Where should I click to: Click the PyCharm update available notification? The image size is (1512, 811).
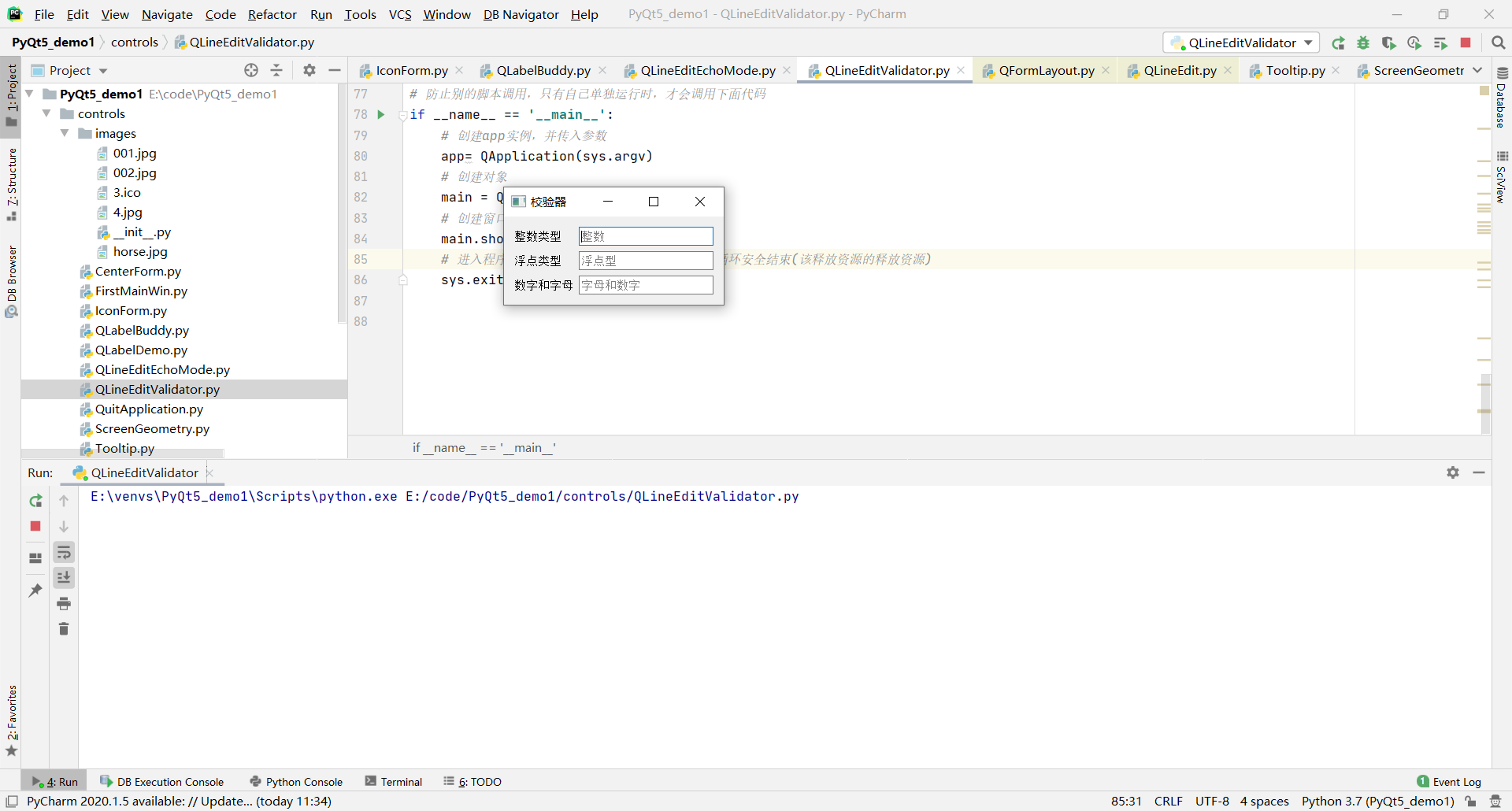179,801
